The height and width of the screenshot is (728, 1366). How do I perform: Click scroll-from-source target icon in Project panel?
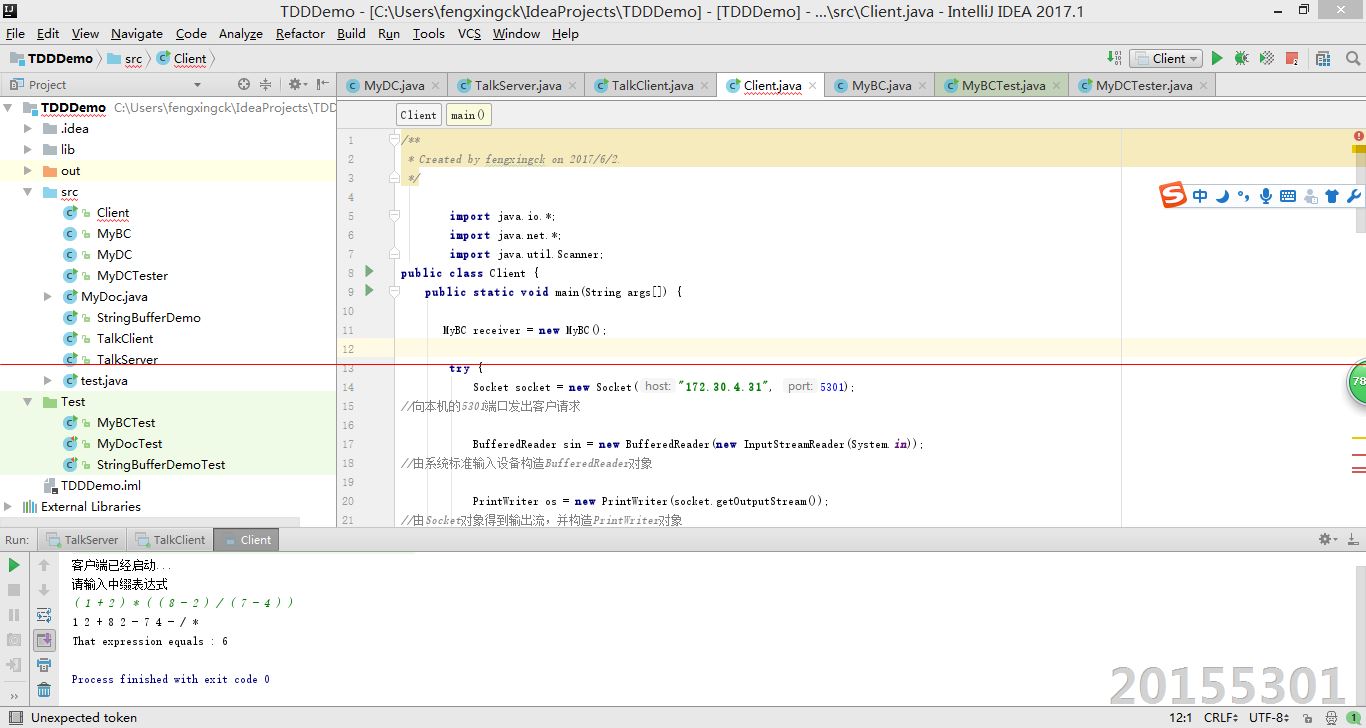tap(244, 85)
